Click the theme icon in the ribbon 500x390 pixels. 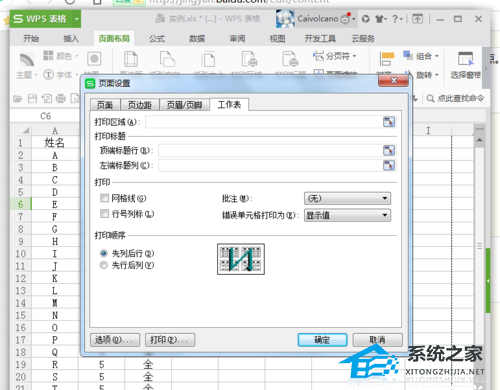tap(26, 60)
